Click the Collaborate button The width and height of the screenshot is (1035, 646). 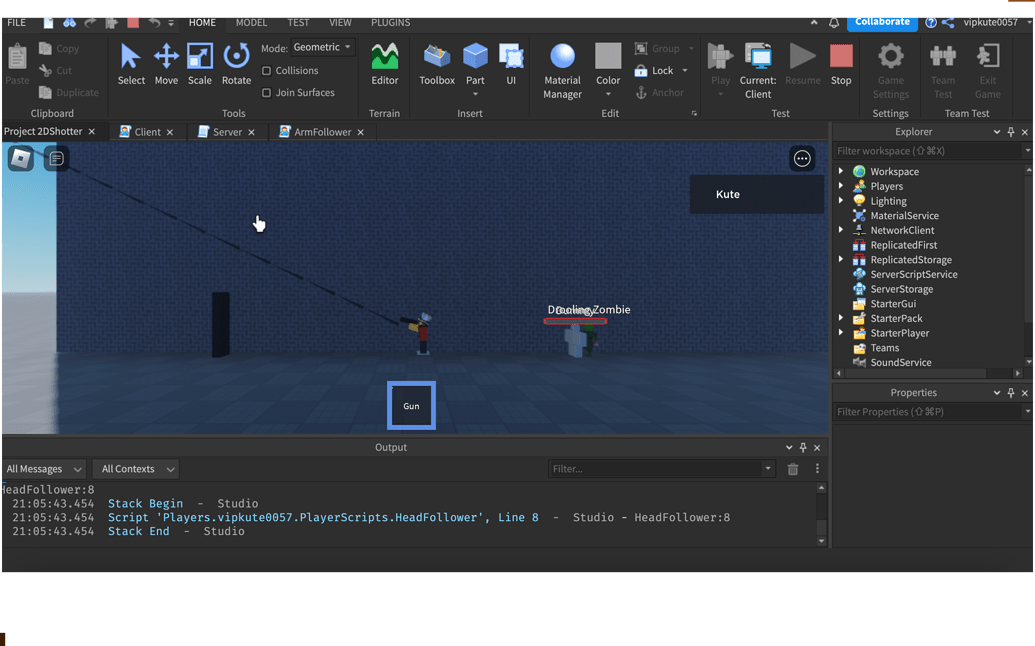tap(882, 20)
